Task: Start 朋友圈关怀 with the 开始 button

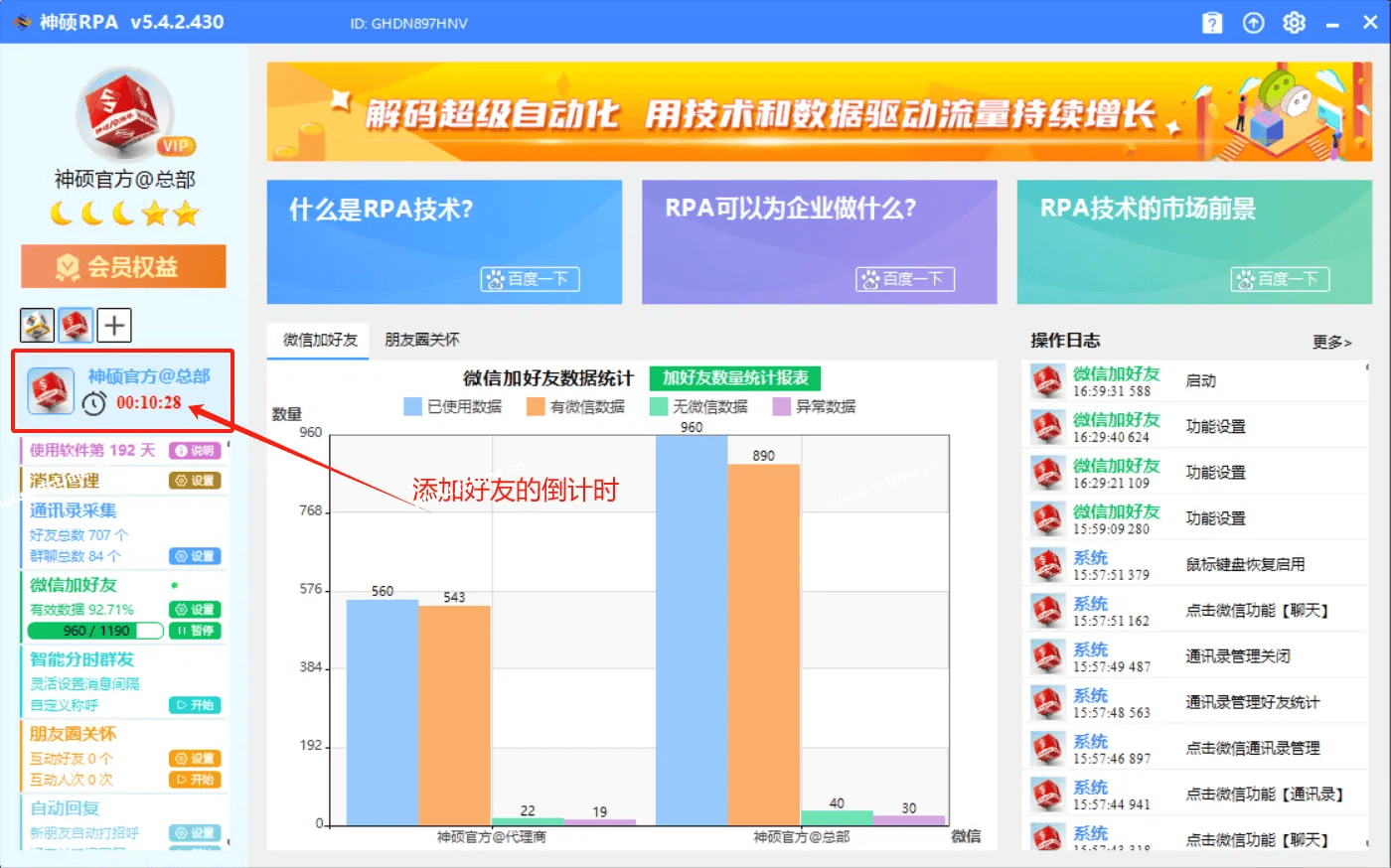Action: click(195, 780)
